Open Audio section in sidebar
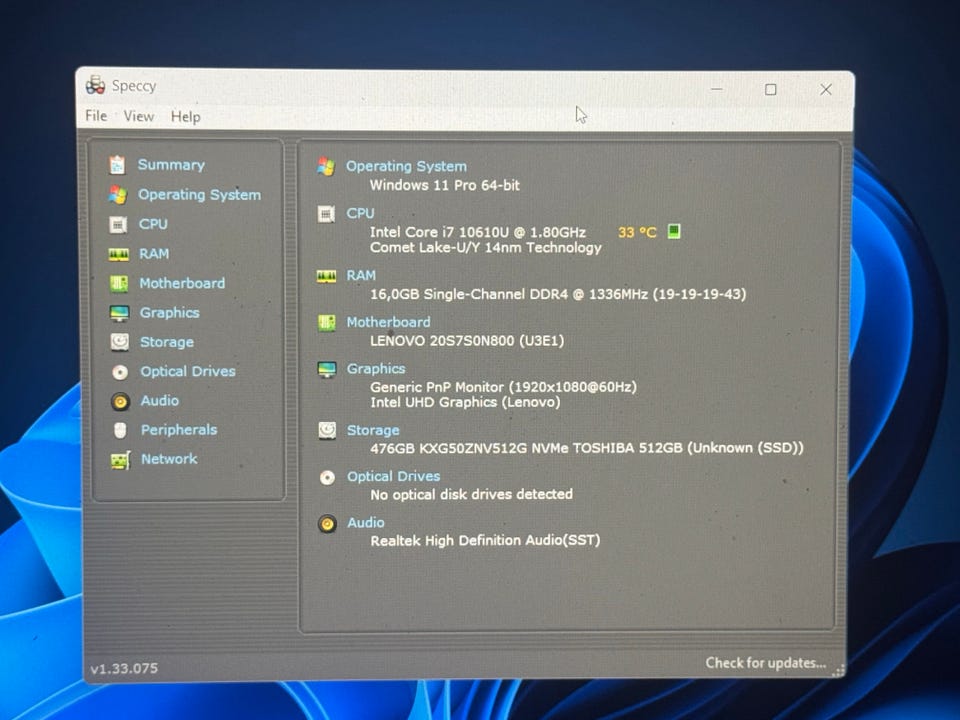 click(x=160, y=400)
